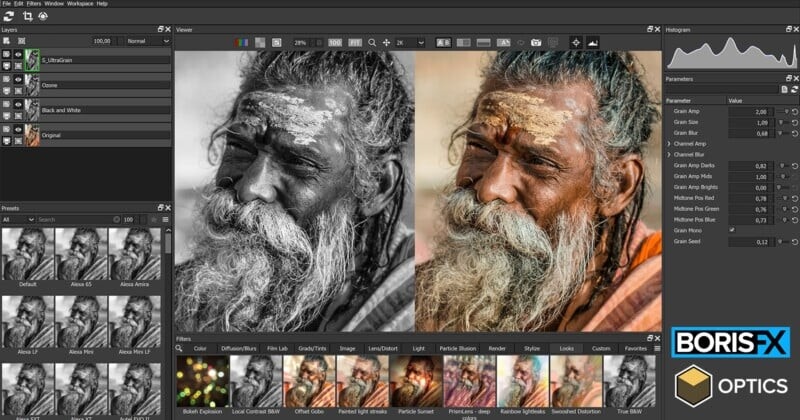
Task: Hide the Original layer
Action: click(18, 129)
